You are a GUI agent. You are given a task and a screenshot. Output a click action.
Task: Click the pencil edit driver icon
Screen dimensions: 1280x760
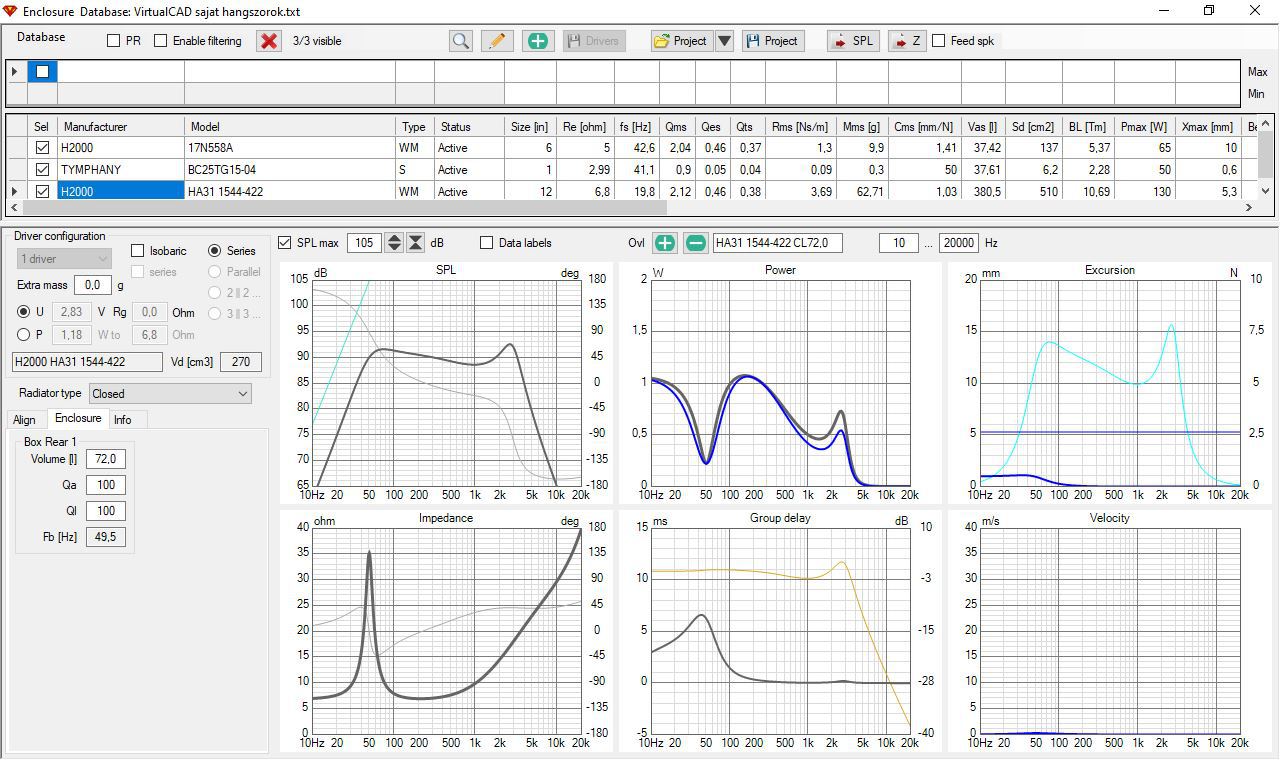(x=497, y=41)
